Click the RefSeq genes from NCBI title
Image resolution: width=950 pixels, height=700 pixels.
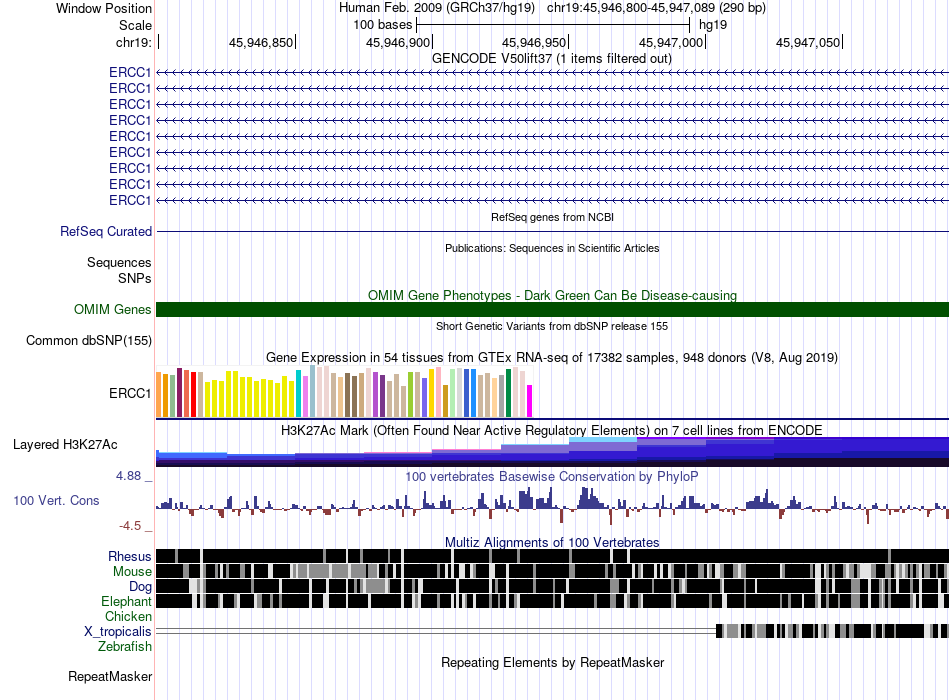pyautogui.click(x=552, y=217)
